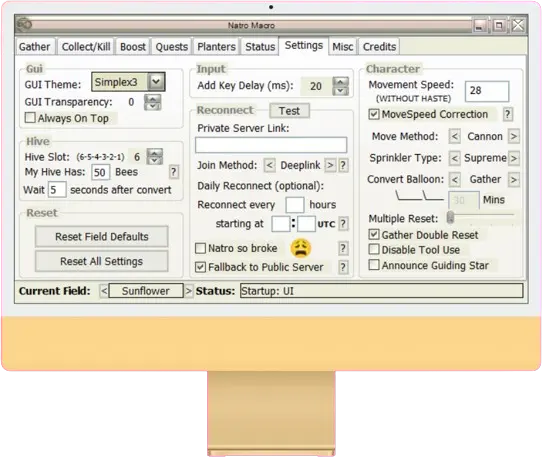
Task: Enable Disable Tool Use checkbox
Action: [374, 249]
